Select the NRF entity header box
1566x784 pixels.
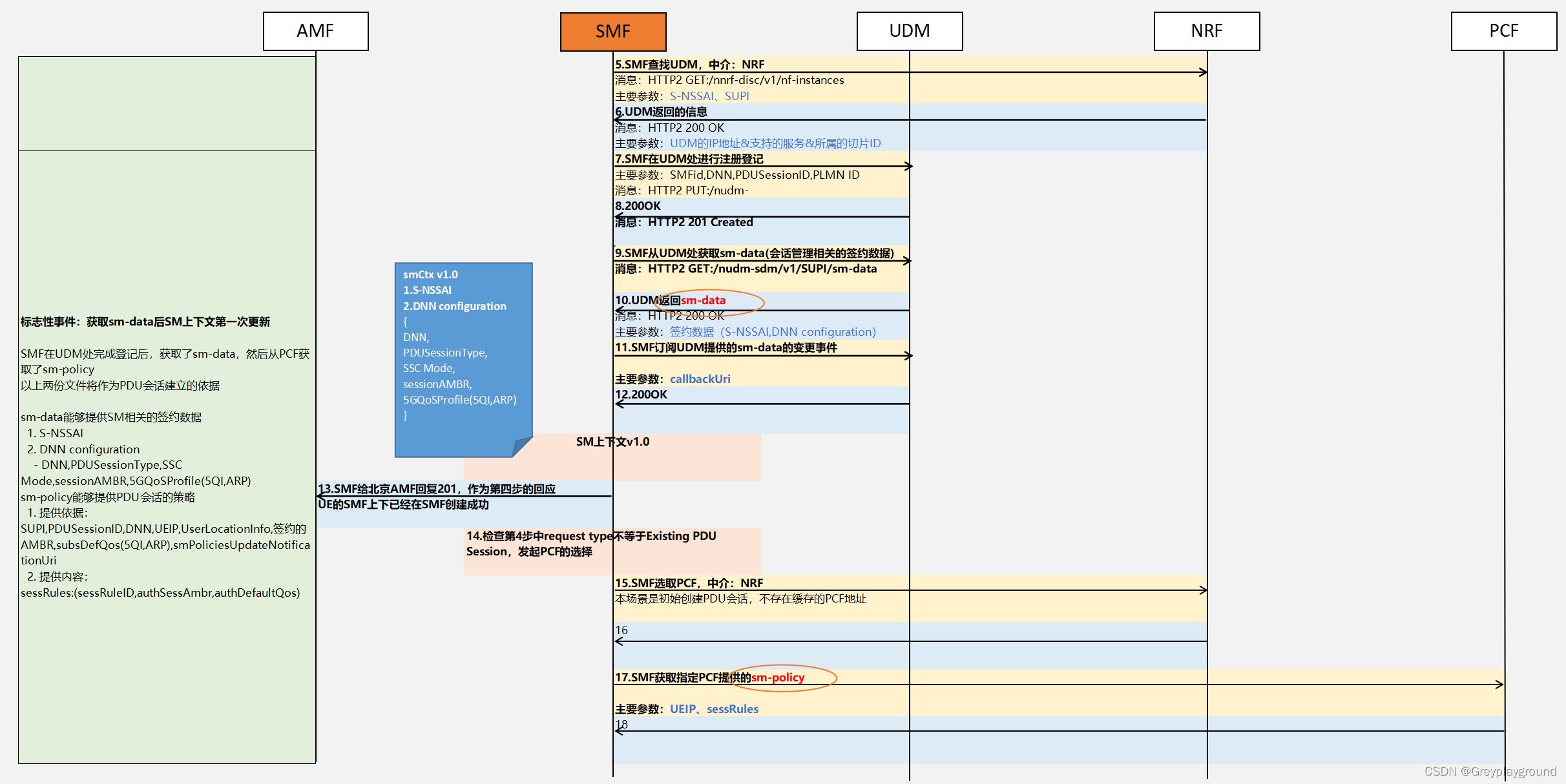tap(1206, 31)
